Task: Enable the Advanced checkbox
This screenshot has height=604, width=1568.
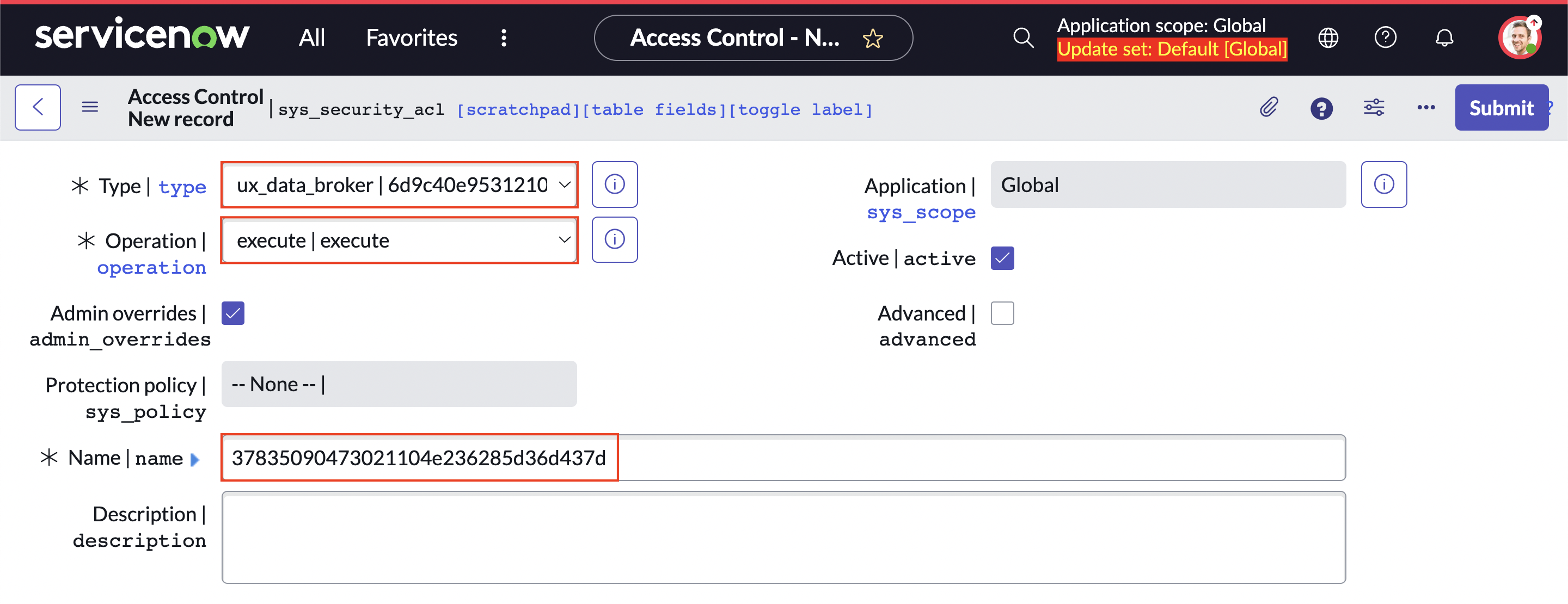Action: click(1002, 313)
